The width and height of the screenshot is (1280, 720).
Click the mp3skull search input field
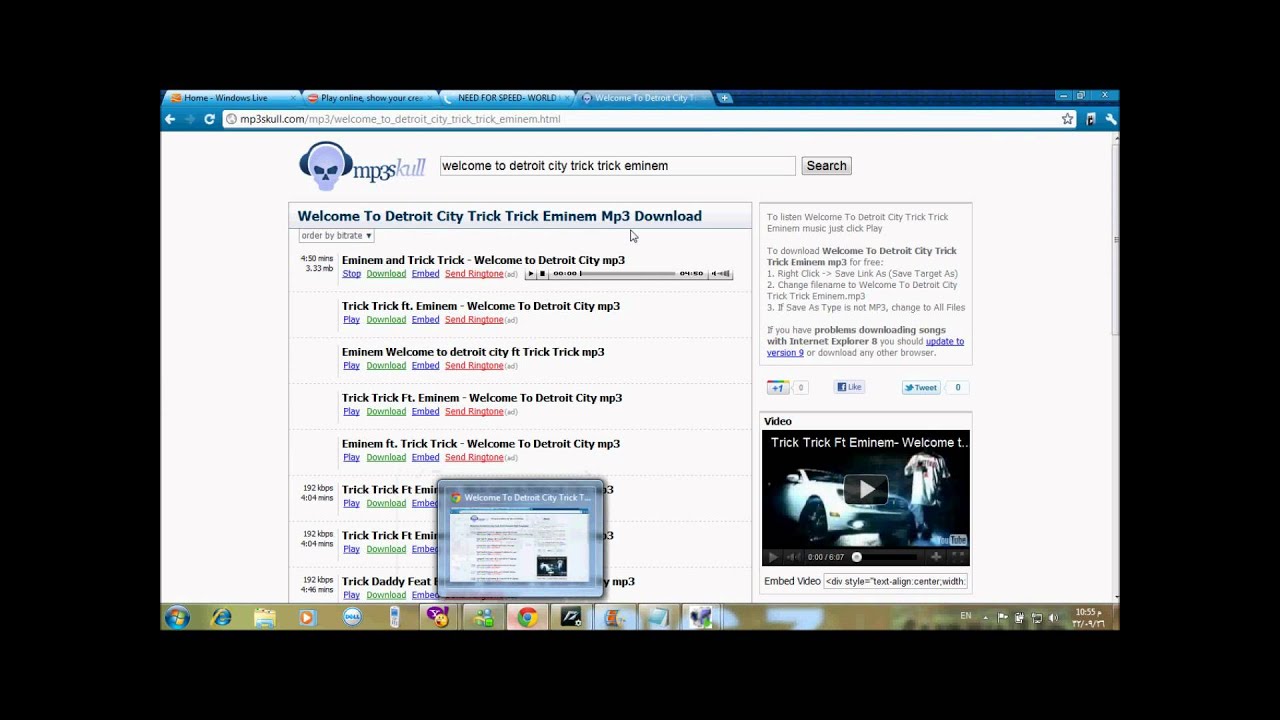(617, 166)
